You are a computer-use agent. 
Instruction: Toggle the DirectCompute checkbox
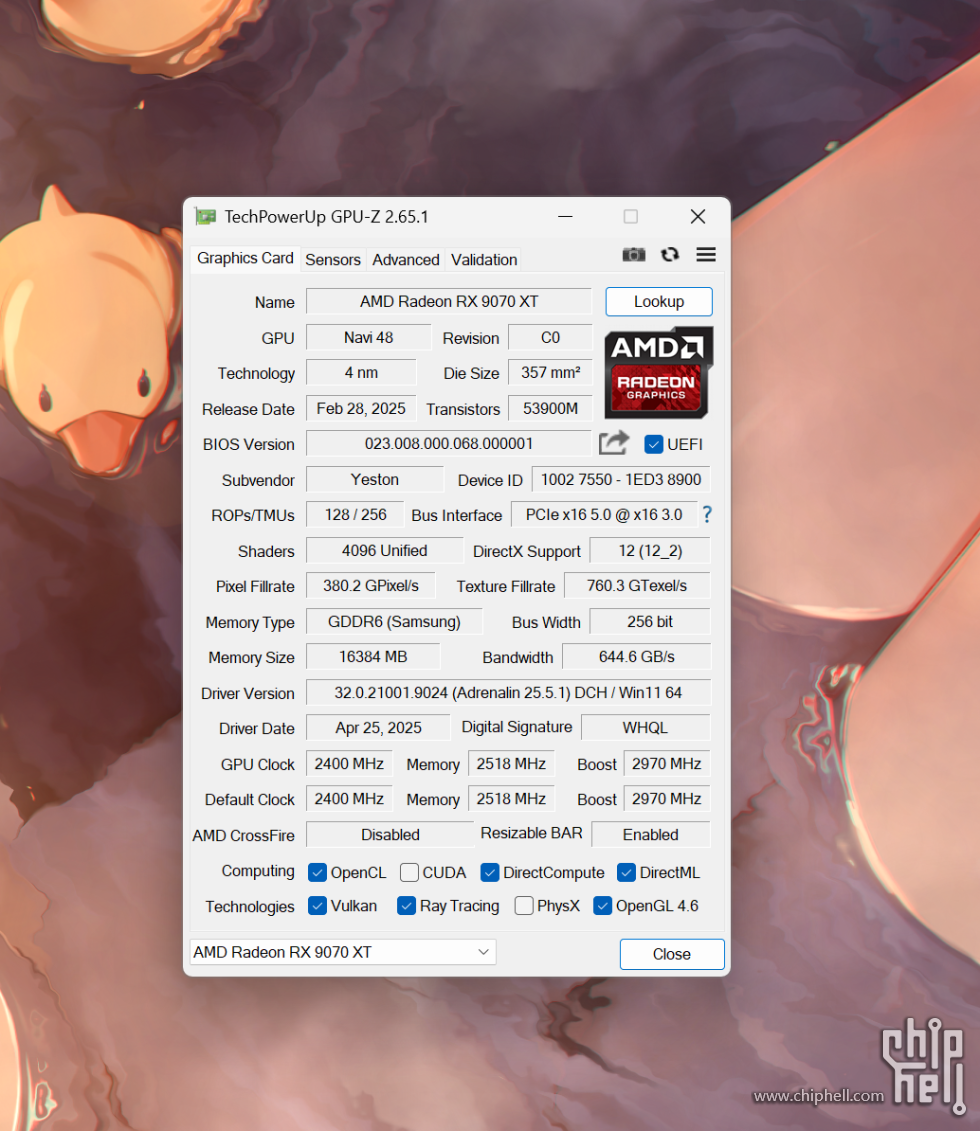(x=490, y=873)
